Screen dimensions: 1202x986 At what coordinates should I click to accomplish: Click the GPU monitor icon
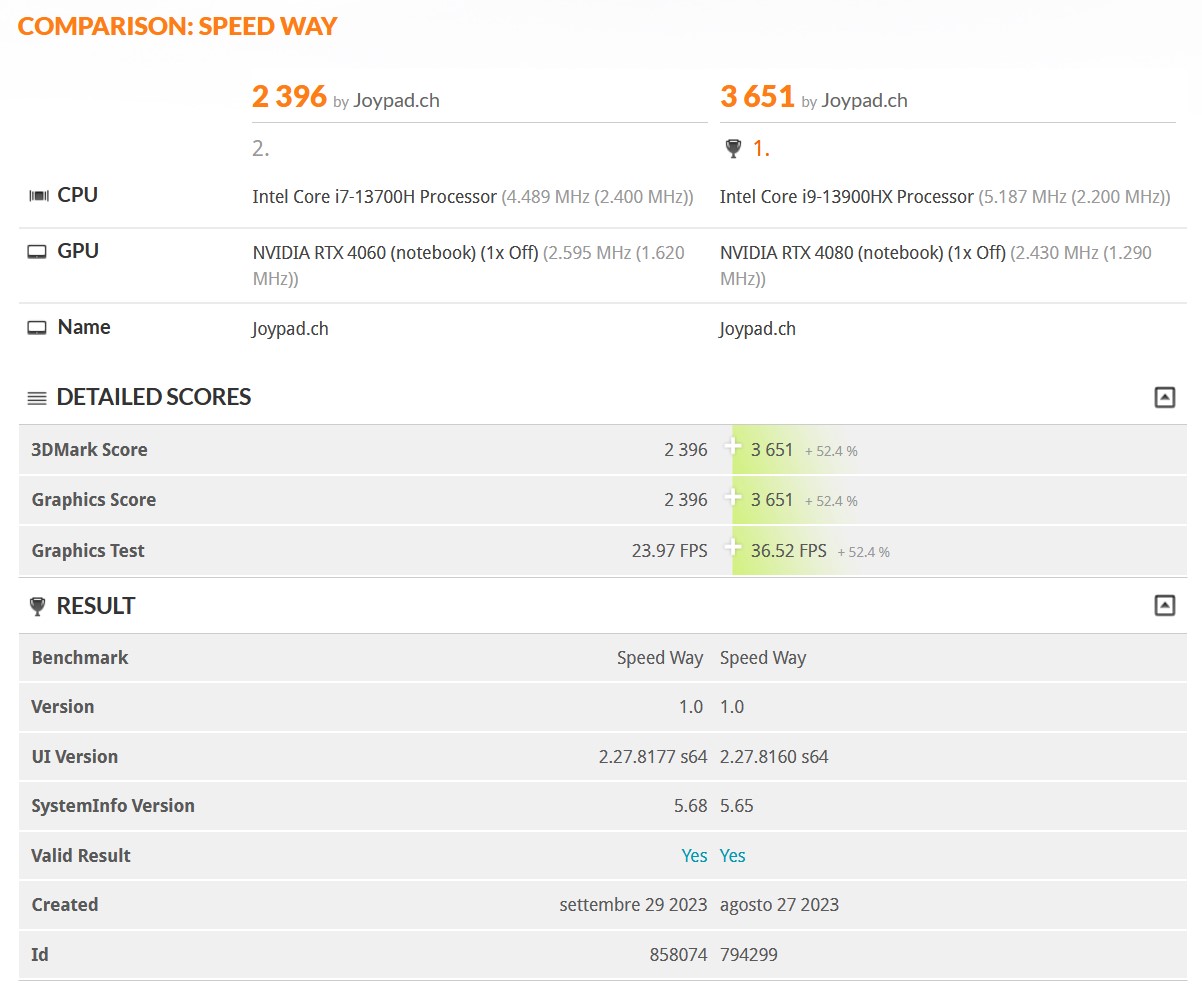[x=37, y=252]
